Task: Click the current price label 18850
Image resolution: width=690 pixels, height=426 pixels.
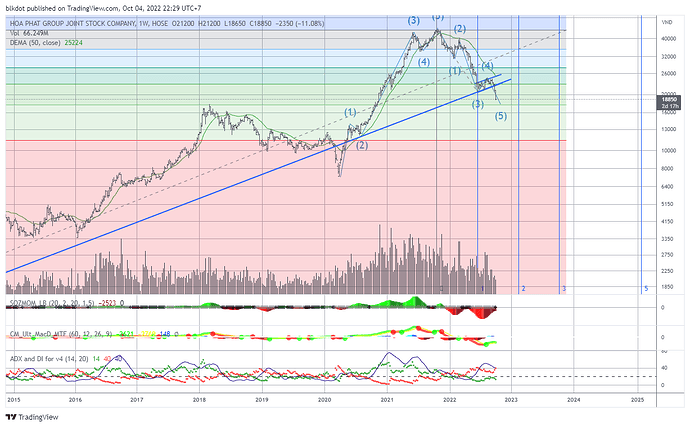Action: click(x=669, y=99)
